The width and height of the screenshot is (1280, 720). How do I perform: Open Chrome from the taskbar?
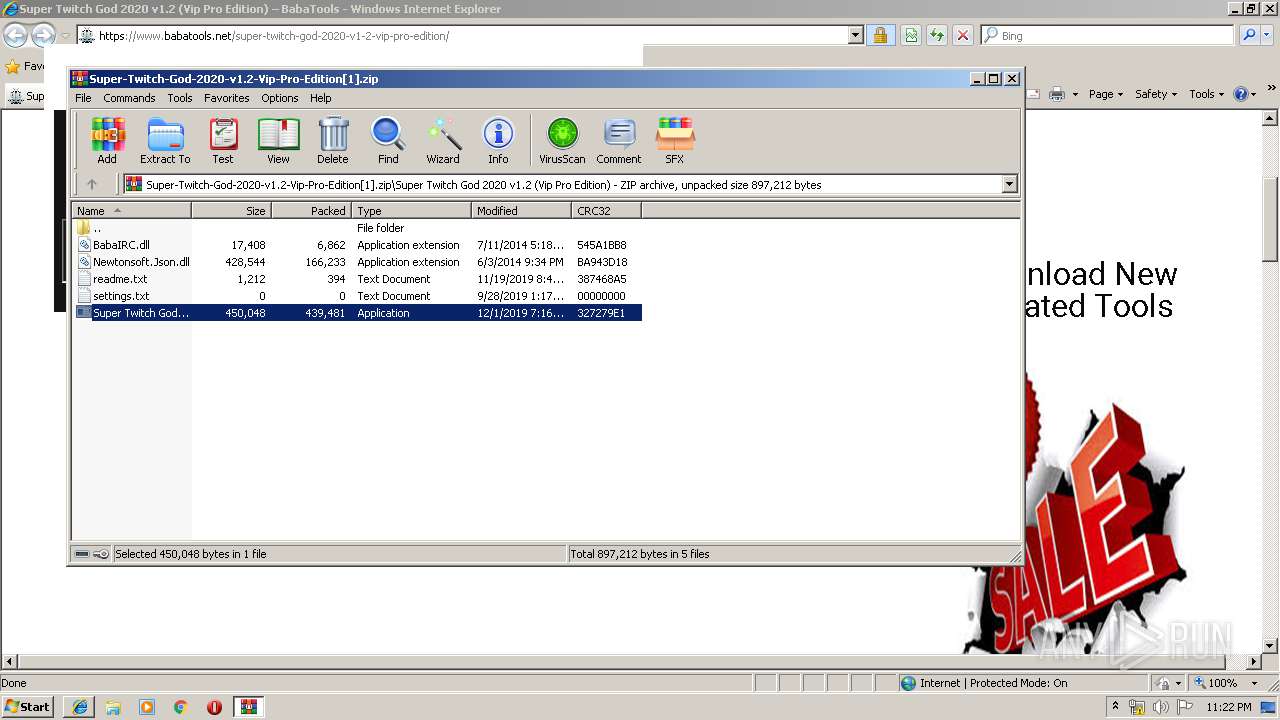click(x=181, y=707)
